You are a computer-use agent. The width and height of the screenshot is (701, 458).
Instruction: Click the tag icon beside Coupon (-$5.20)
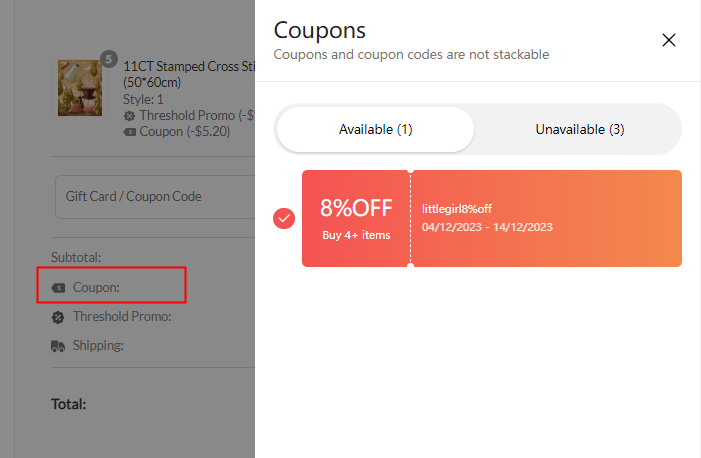click(x=130, y=132)
